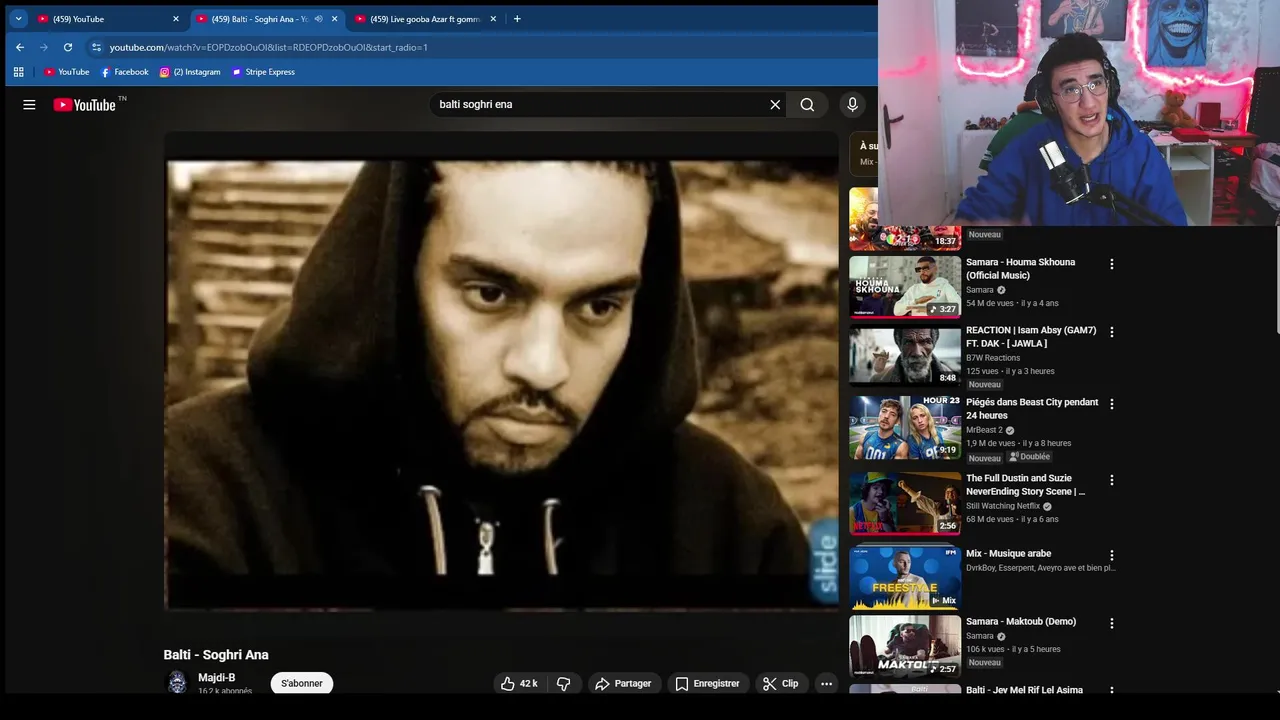The image size is (1280, 720).
Task: Open the Majdi-B channel name link
Action: coord(217,678)
